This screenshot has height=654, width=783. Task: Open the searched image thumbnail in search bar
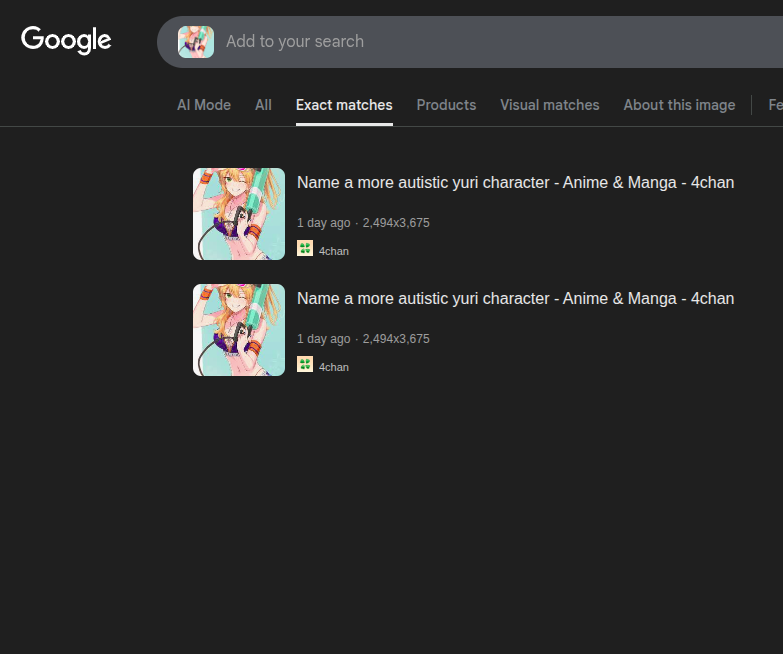[x=196, y=42]
